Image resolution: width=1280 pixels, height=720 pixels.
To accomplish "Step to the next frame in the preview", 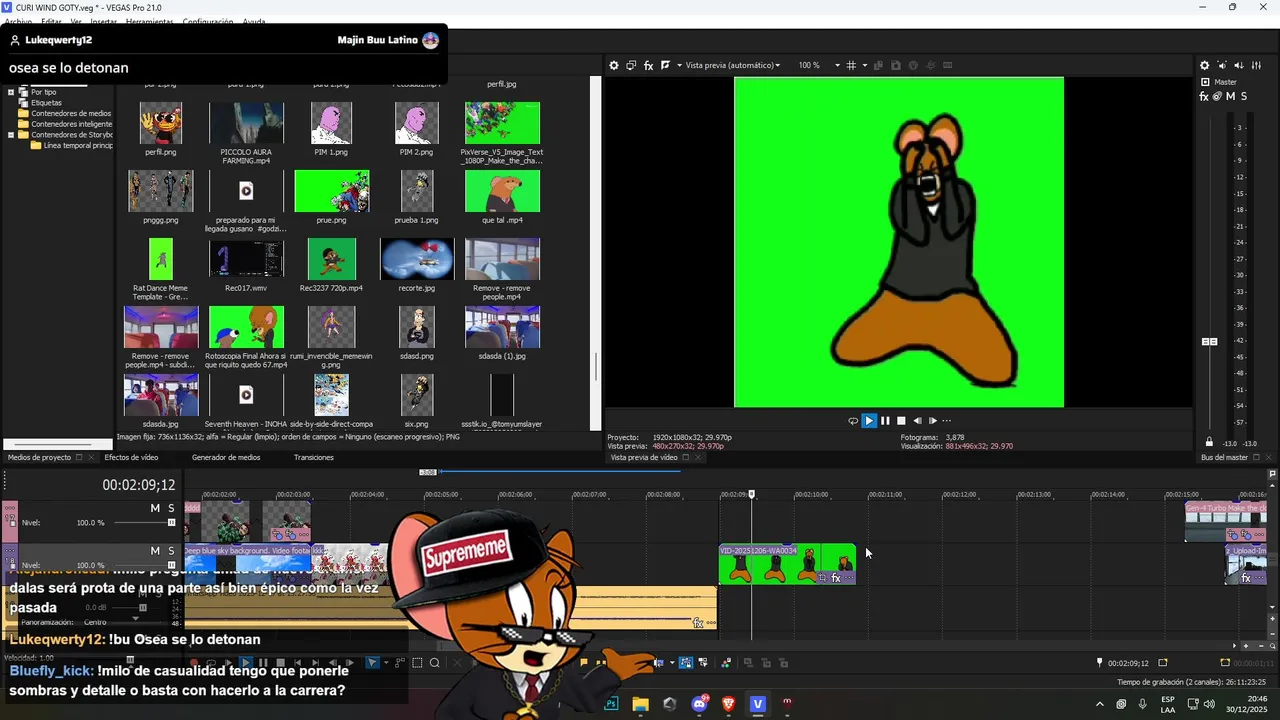I will 933,421.
